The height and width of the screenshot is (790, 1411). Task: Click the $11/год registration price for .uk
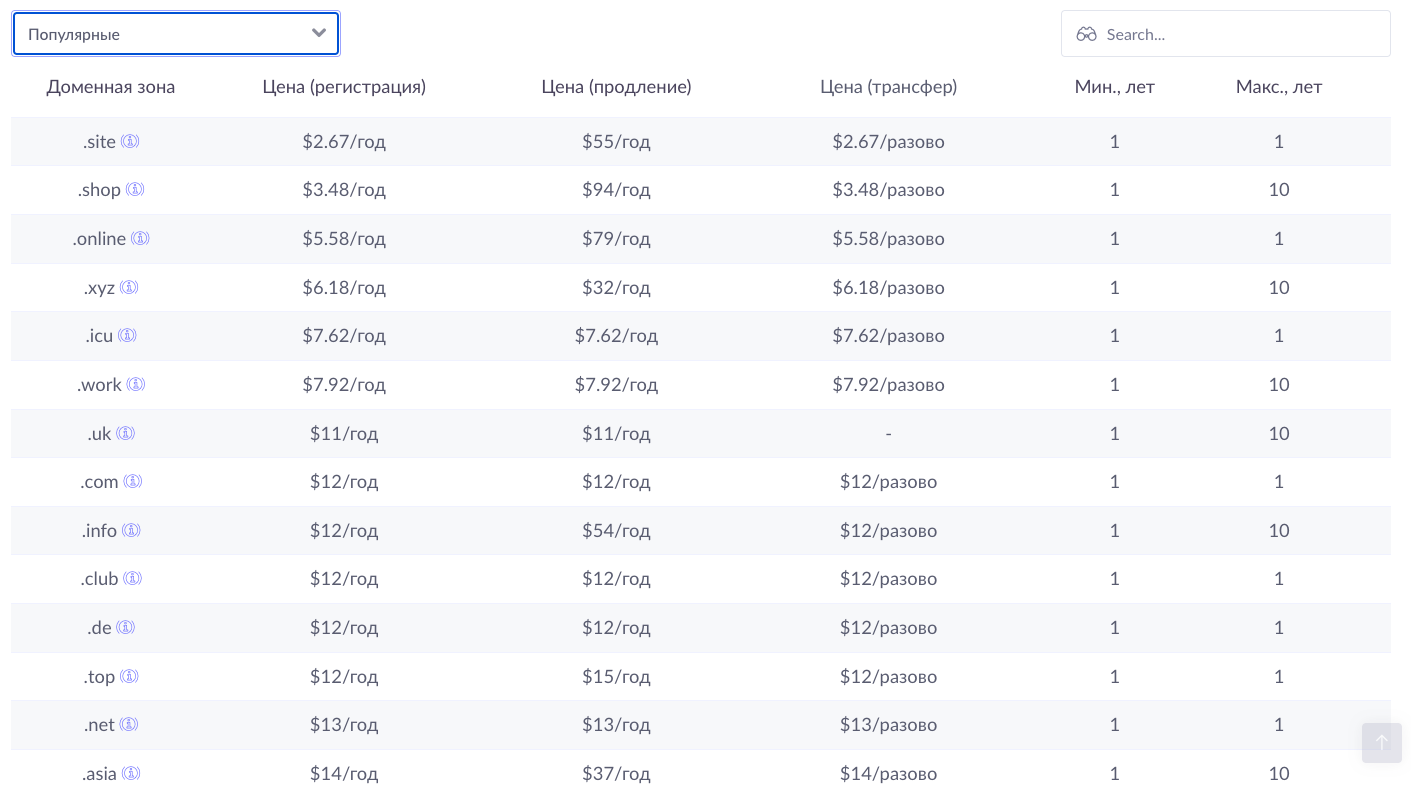tap(344, 434)
